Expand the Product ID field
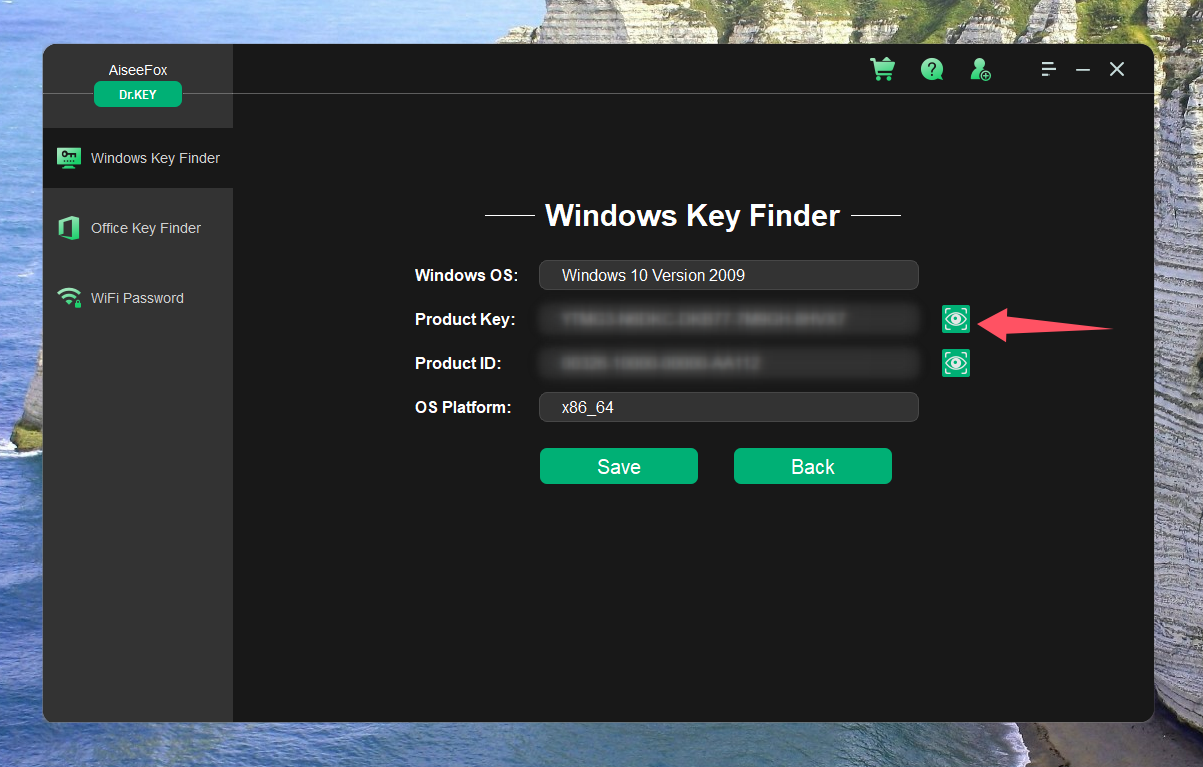Viewport: 1203px width, 767px height. click(x=728, y=363)
